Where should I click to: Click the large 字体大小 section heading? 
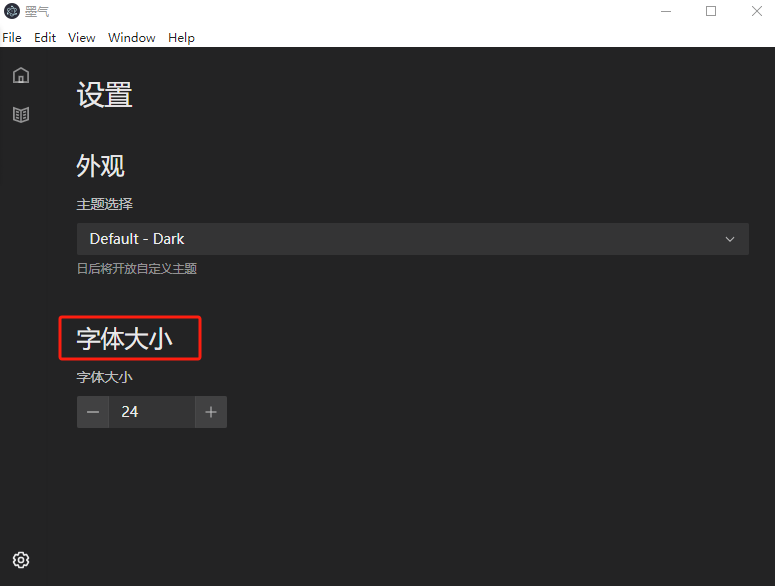pyautogui.click(x=125, y=339)
